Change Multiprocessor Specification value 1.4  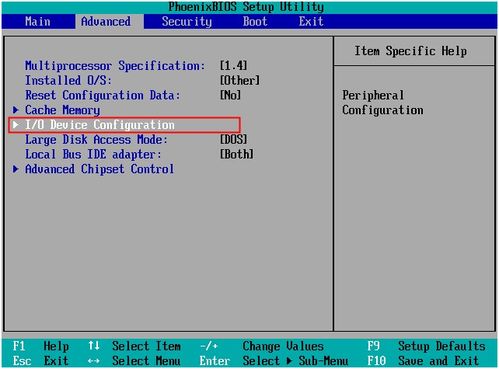(x=234, y=66)
